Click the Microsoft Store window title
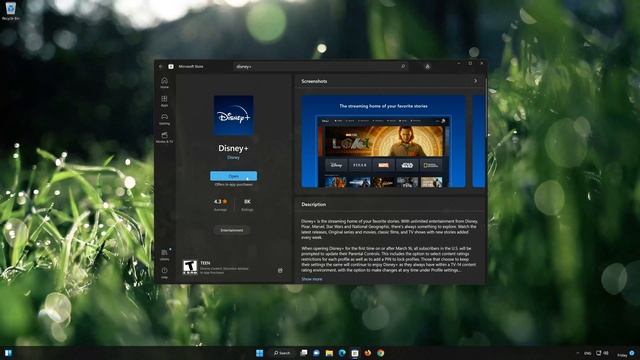Viewport: 640px width, 360px height. (191, 67)
